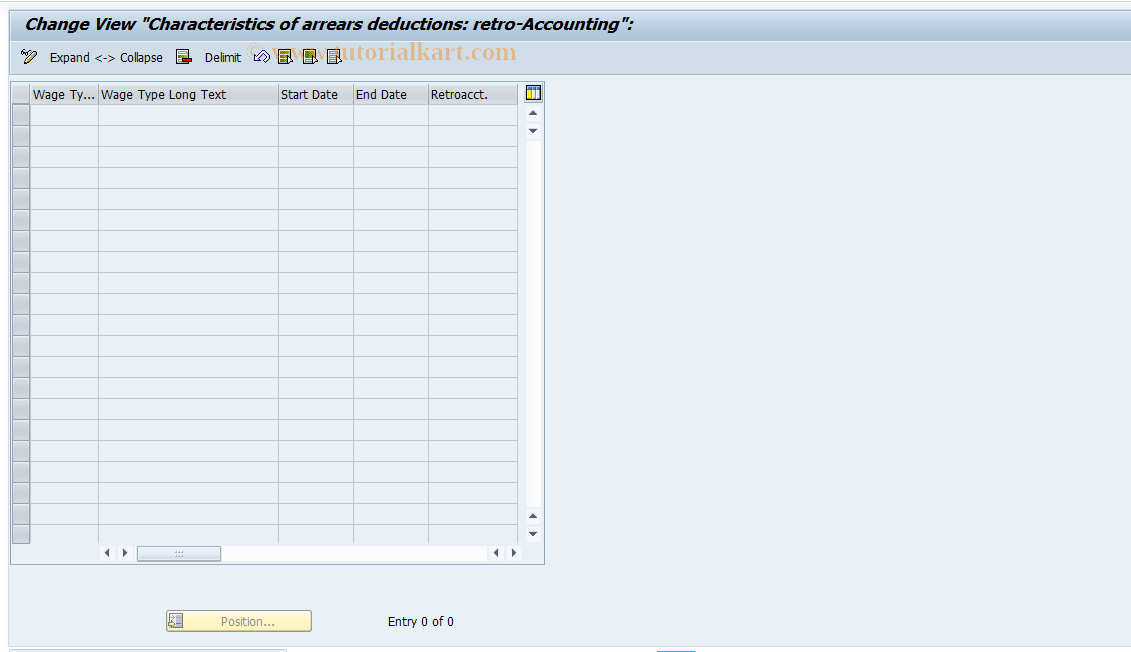Click the delete row icon
Viewport: 1131px width, 652px height.
pyautogui.click(x=184, y=57)
